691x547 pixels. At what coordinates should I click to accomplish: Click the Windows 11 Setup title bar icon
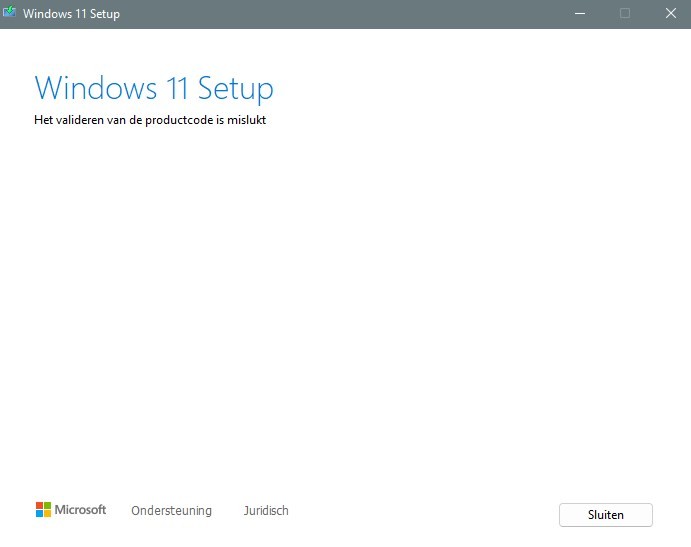pyautogui.click(x=9, y=12)
